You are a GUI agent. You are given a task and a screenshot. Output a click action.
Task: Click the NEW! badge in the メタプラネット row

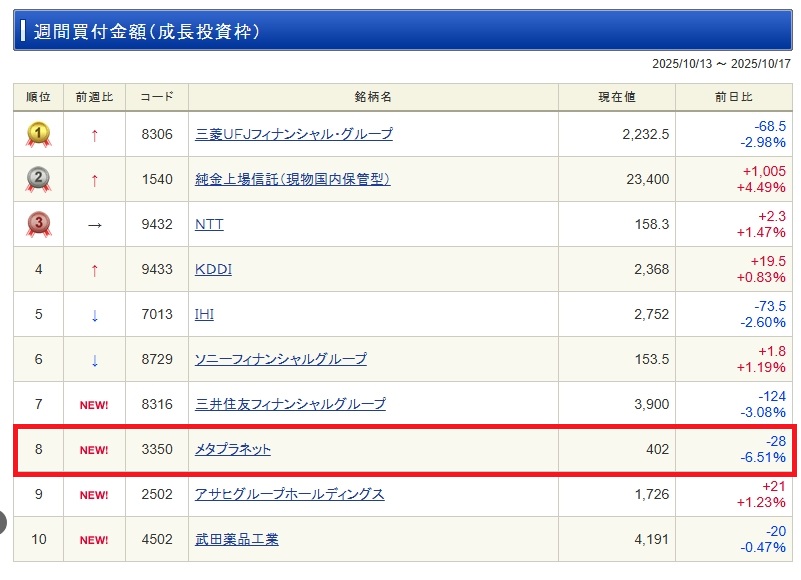(x=94, y=450)
